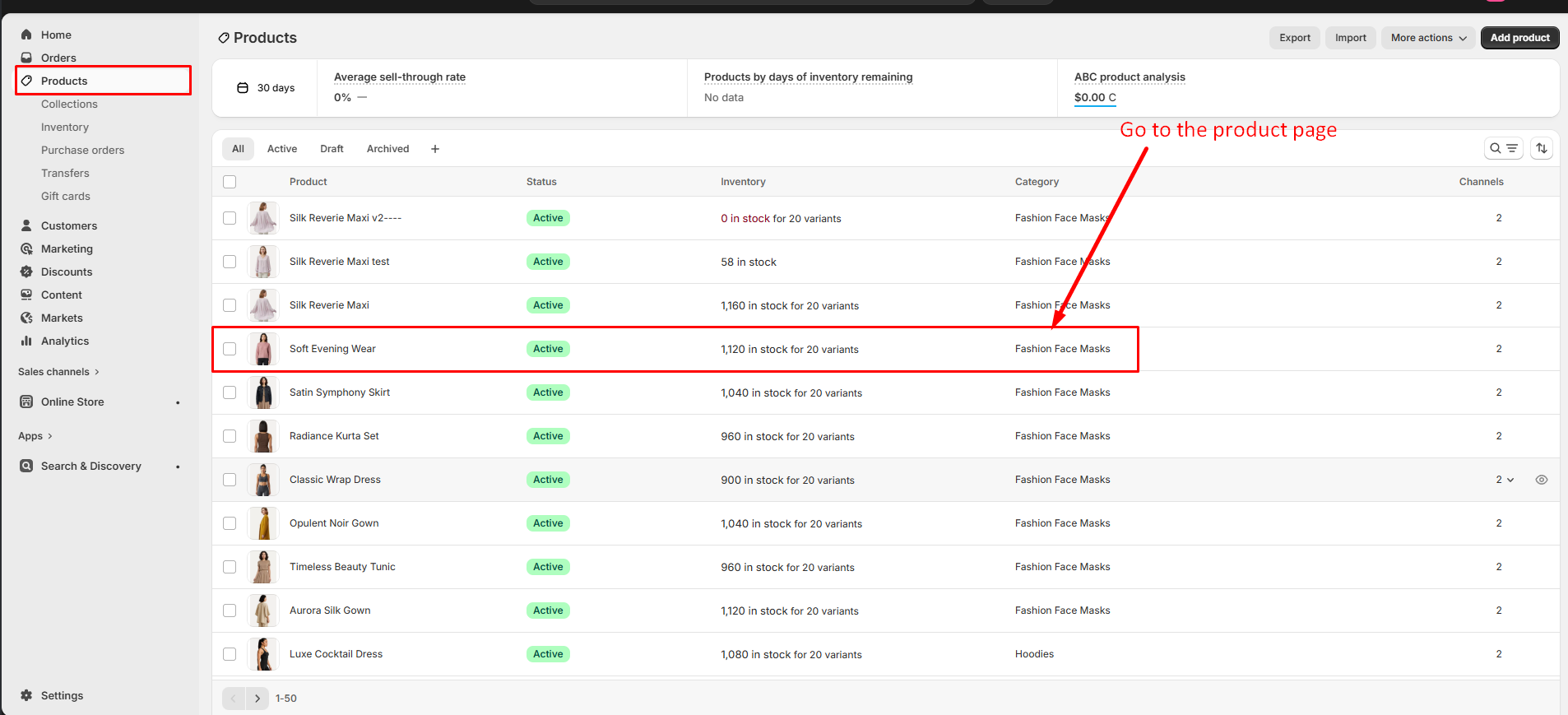Click the Add product button

[1519, 38]
